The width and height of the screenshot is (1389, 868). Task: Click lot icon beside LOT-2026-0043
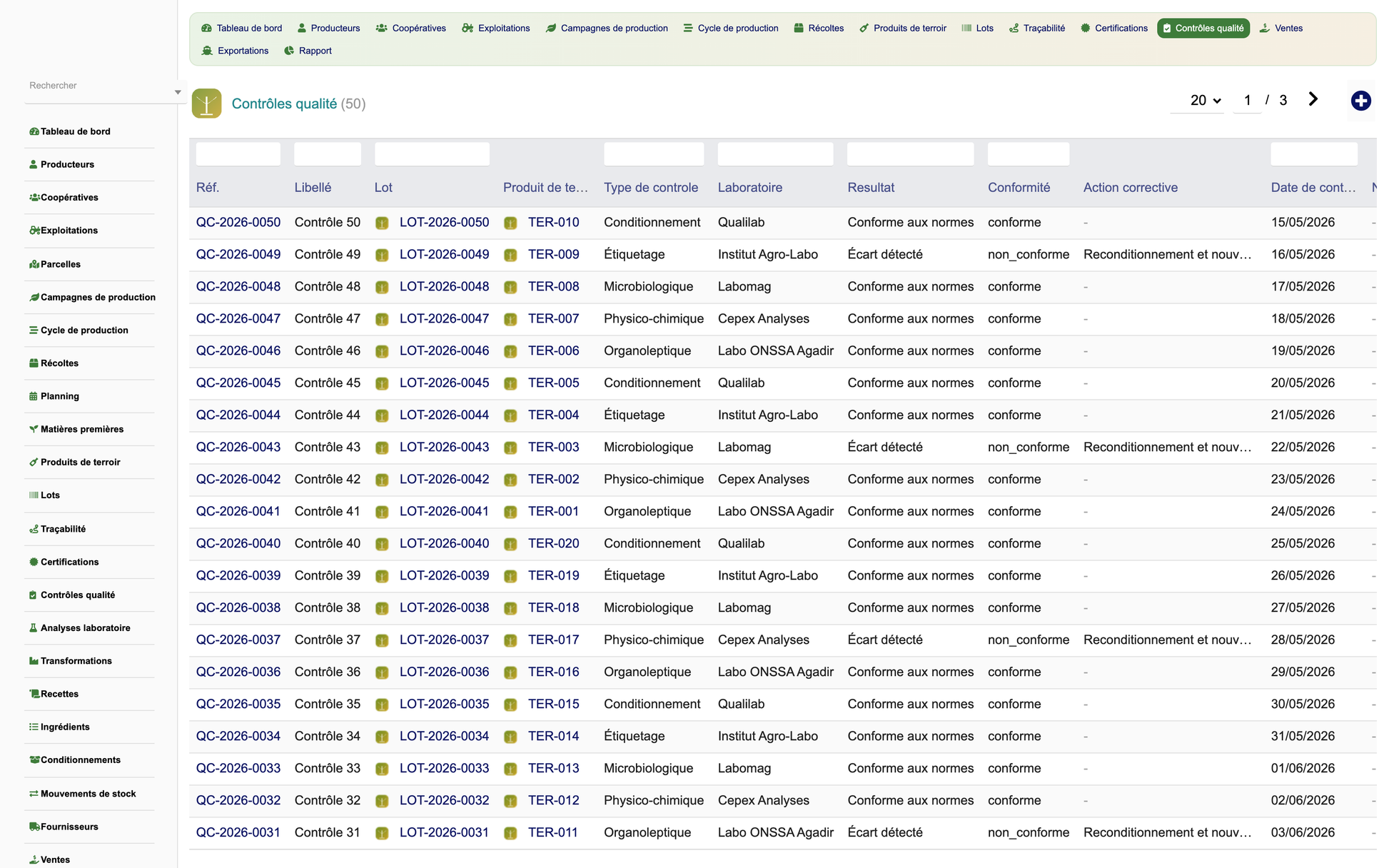382,448
